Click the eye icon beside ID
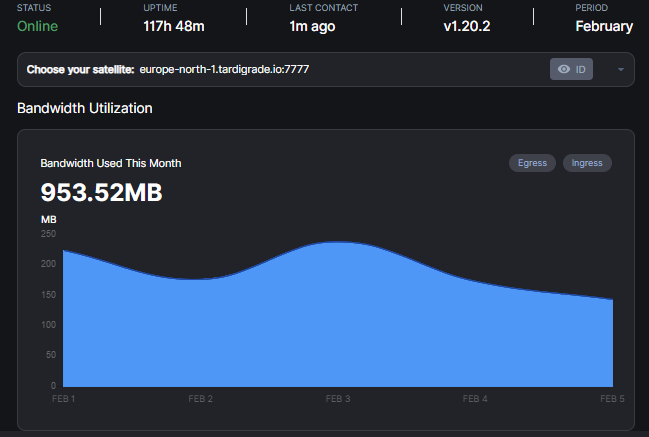This screenshot has width=649, height=437. pos(564,69)
